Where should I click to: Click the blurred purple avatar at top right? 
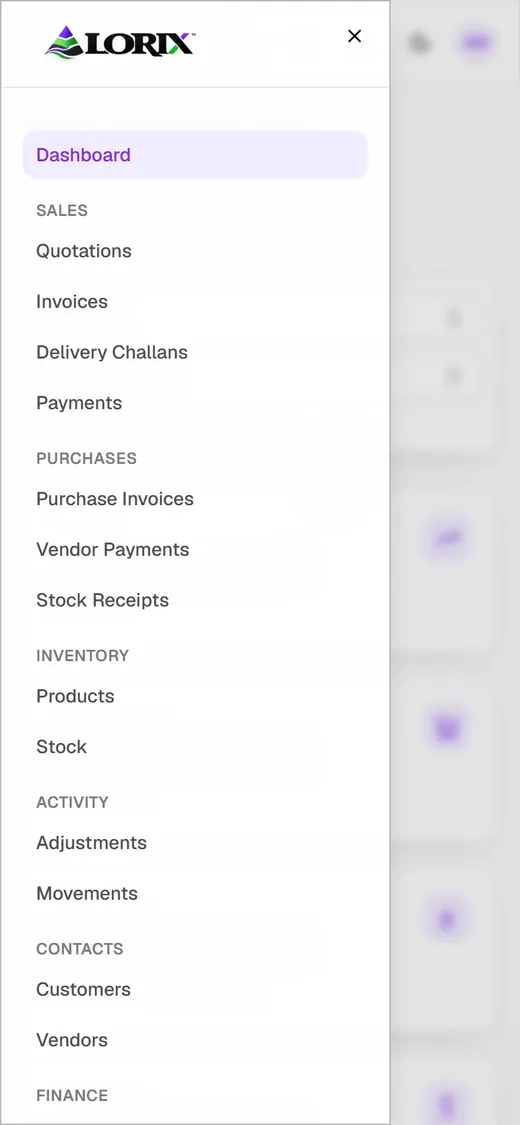(476, 43)
